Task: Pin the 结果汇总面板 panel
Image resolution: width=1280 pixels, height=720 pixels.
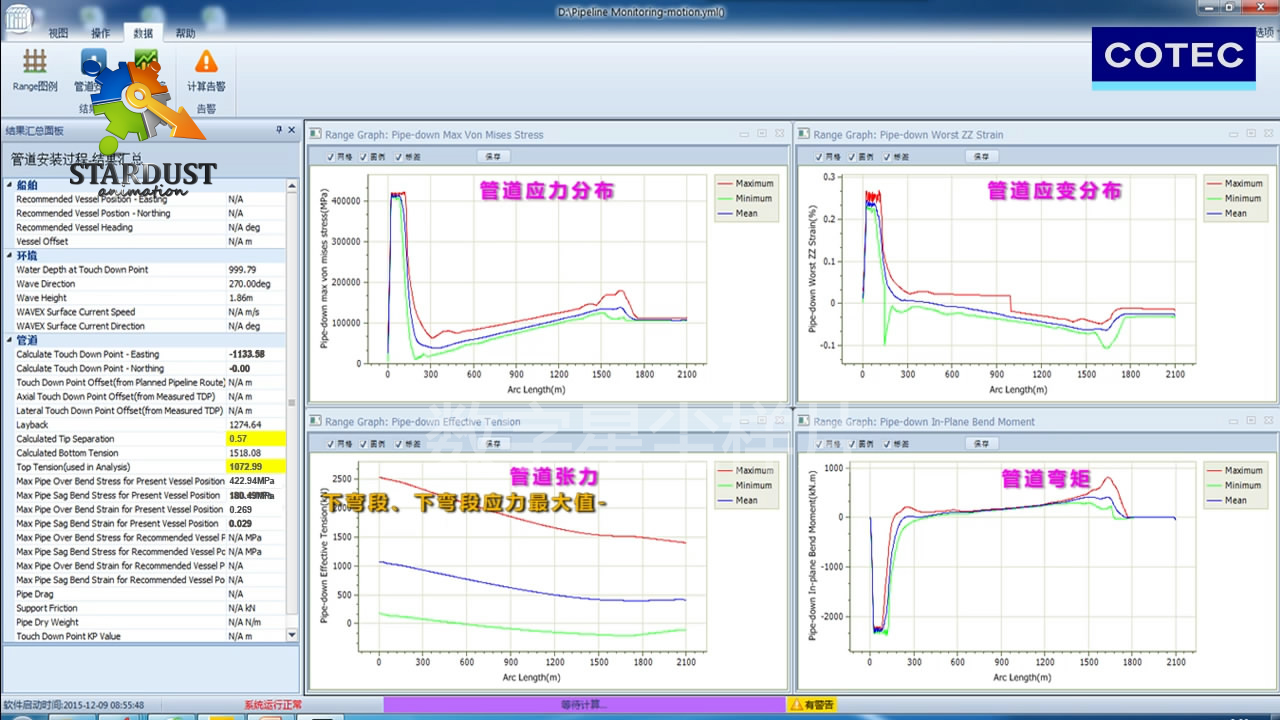Action: coord(279,130)
